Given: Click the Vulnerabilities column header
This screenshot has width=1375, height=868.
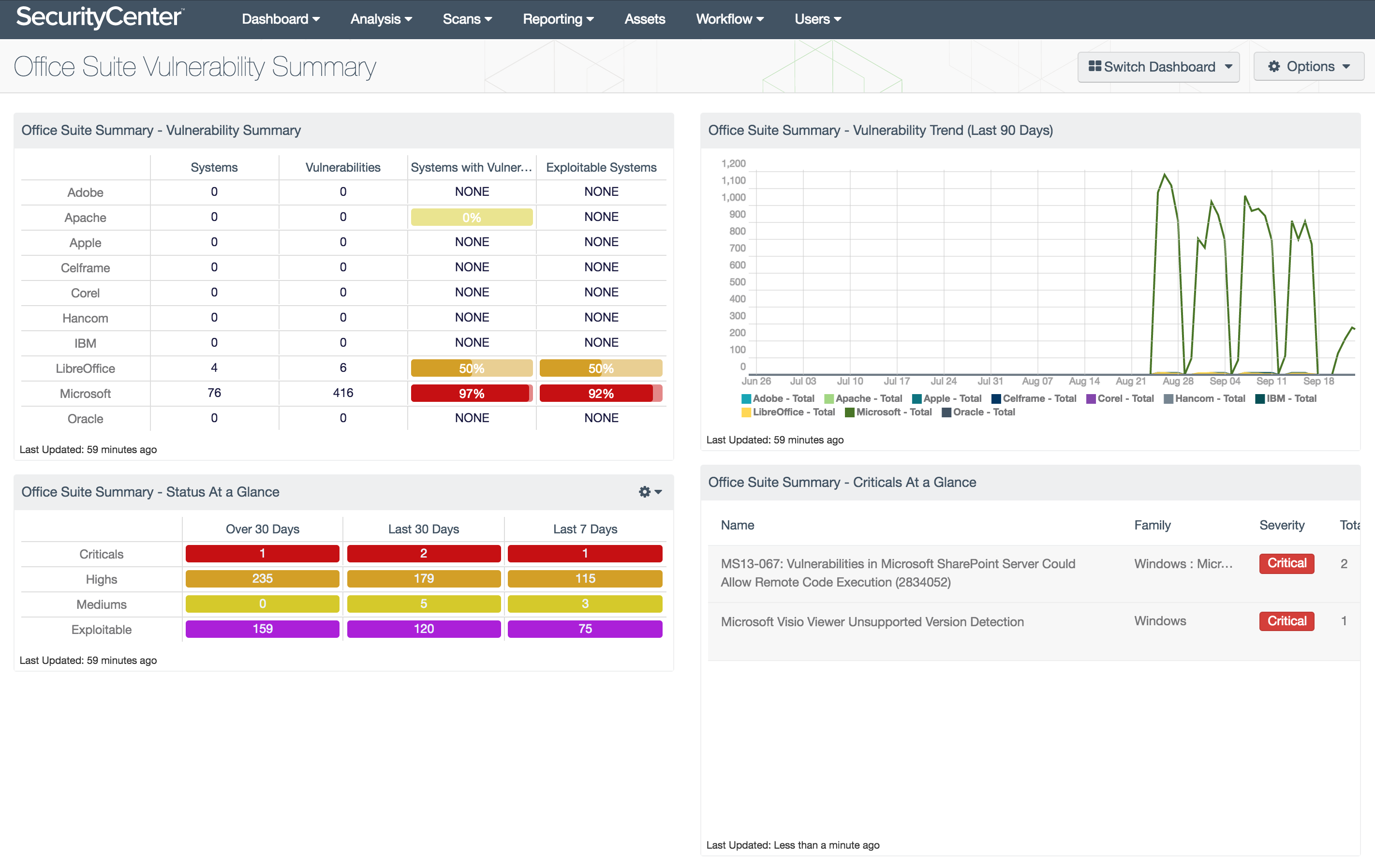Looking at the screenshot, I should (342, 167).
